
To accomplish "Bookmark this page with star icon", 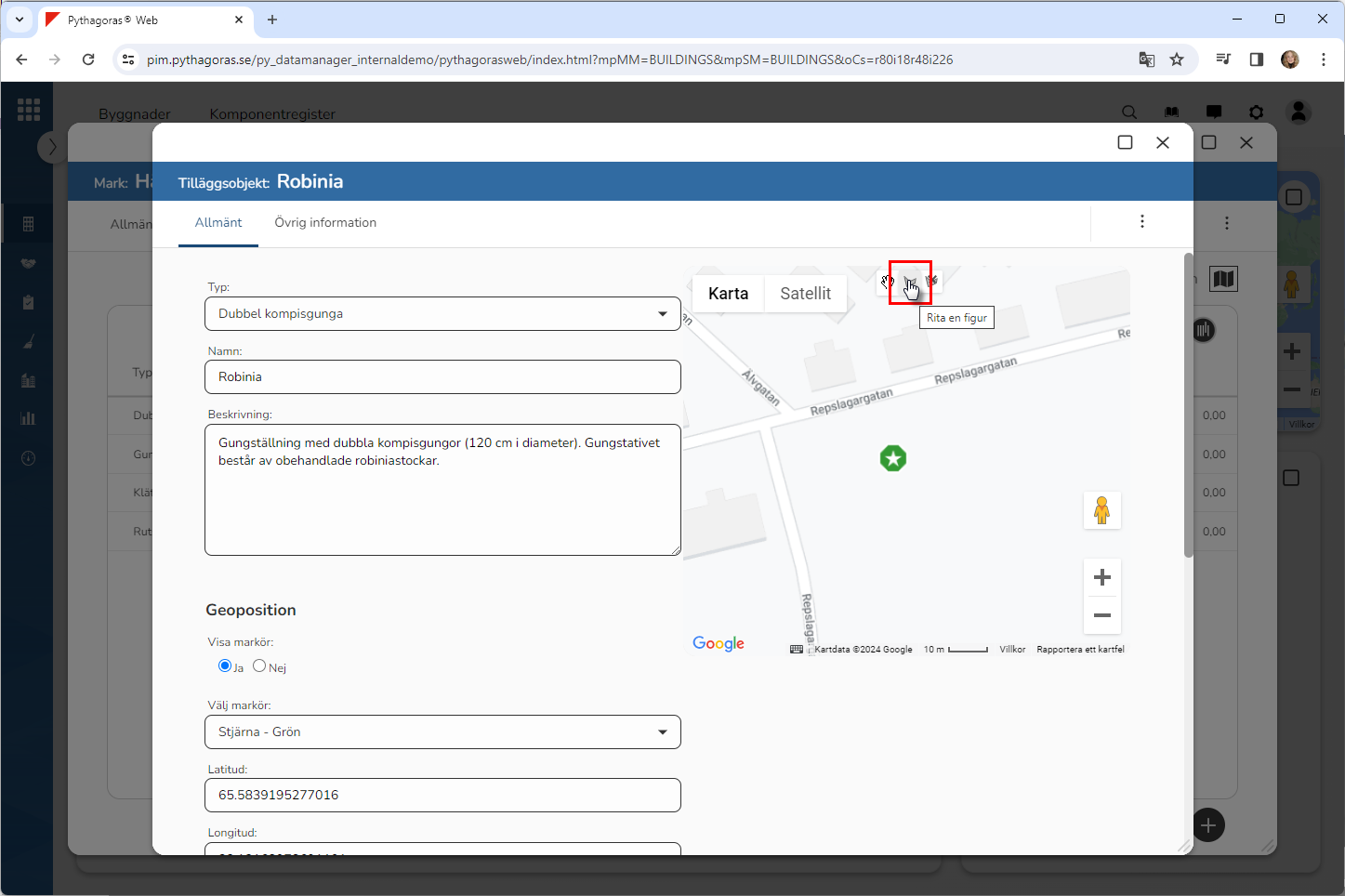I will pos(1177,59).
